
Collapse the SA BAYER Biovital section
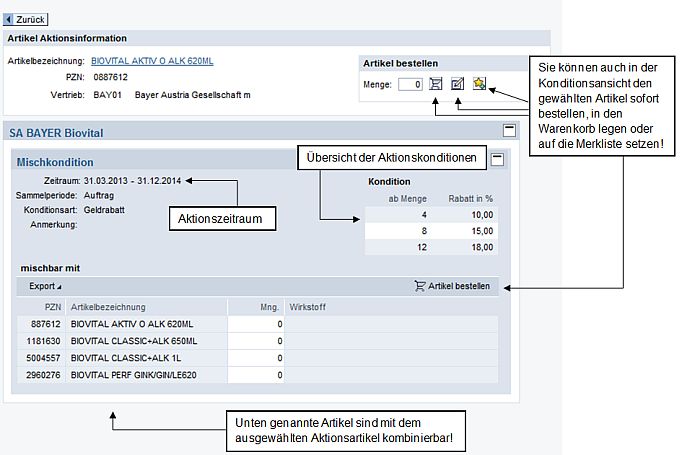pyautogui.click(x=509, y=130)
